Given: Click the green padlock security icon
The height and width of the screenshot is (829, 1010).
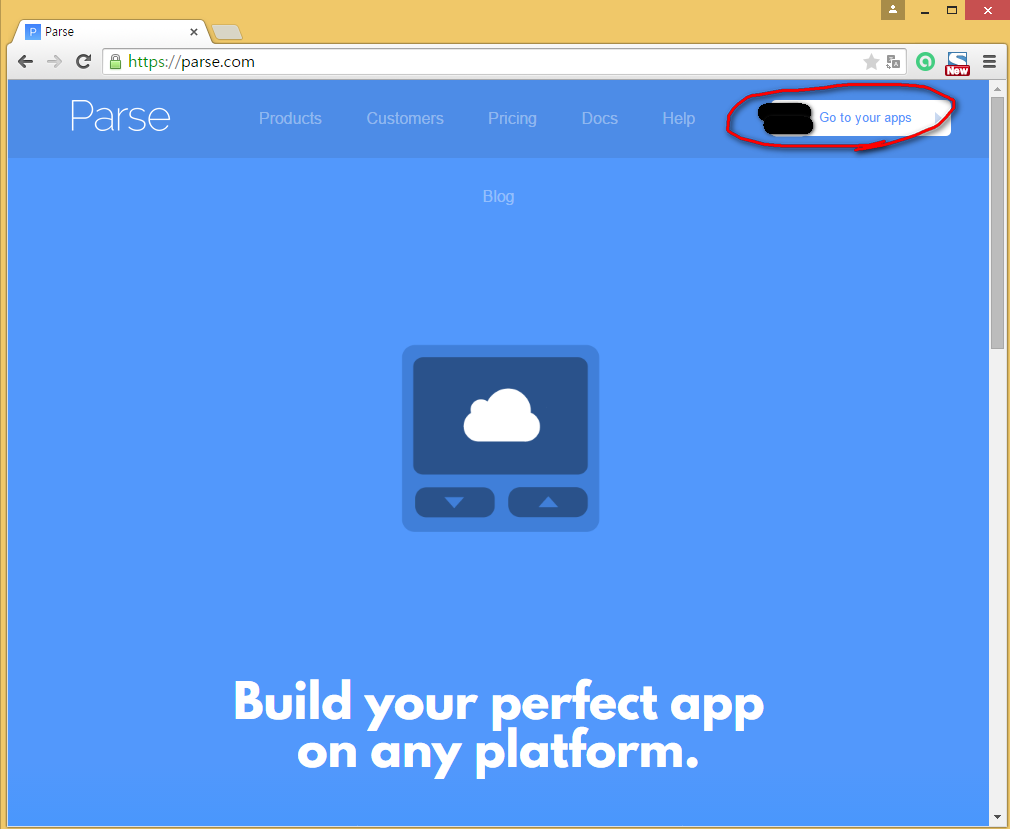Looking at the screenshot, I should tap(115, 62).
